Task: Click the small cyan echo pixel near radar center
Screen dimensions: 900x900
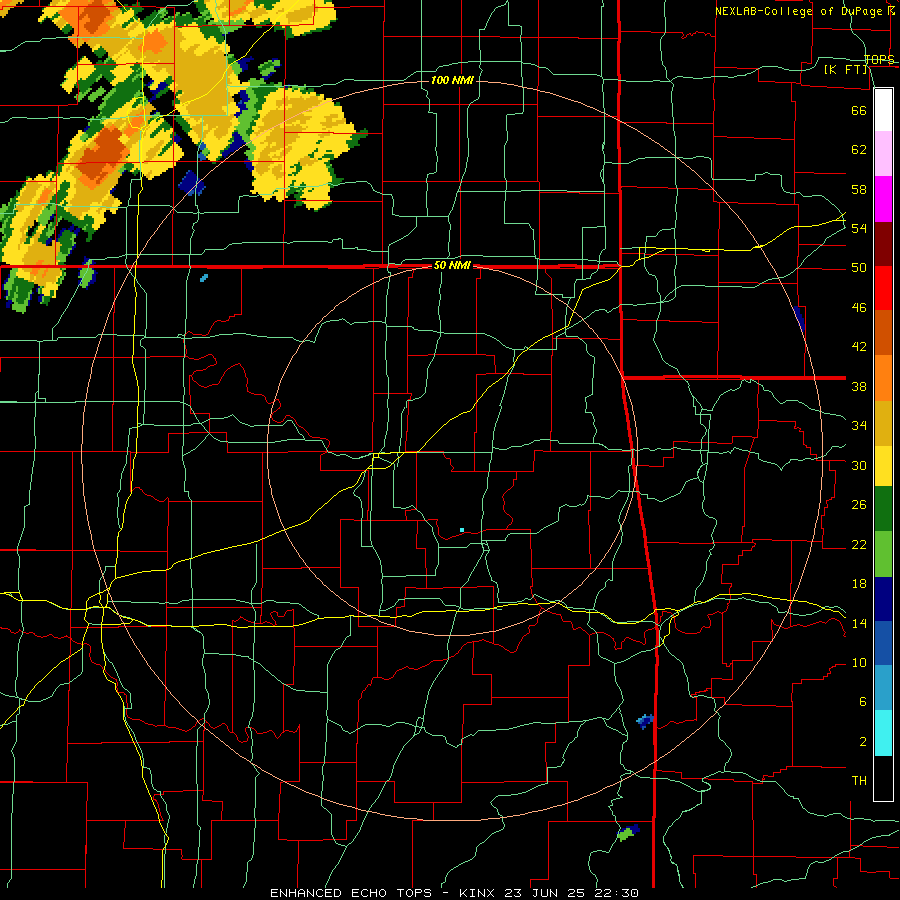Action: pyautogui.click(x=461, y=530)
